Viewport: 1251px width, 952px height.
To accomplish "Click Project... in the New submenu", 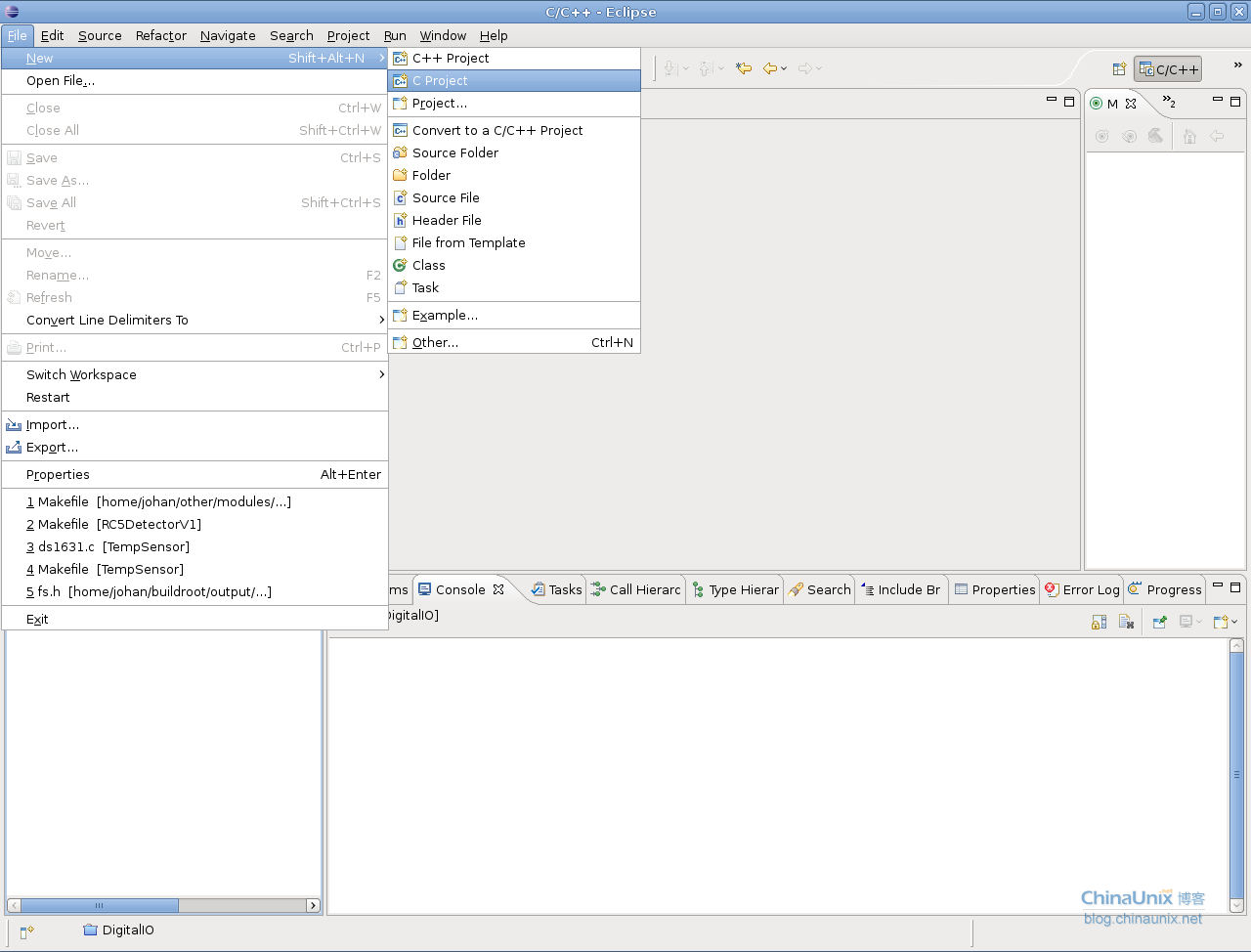I will (x=514, y=103).
